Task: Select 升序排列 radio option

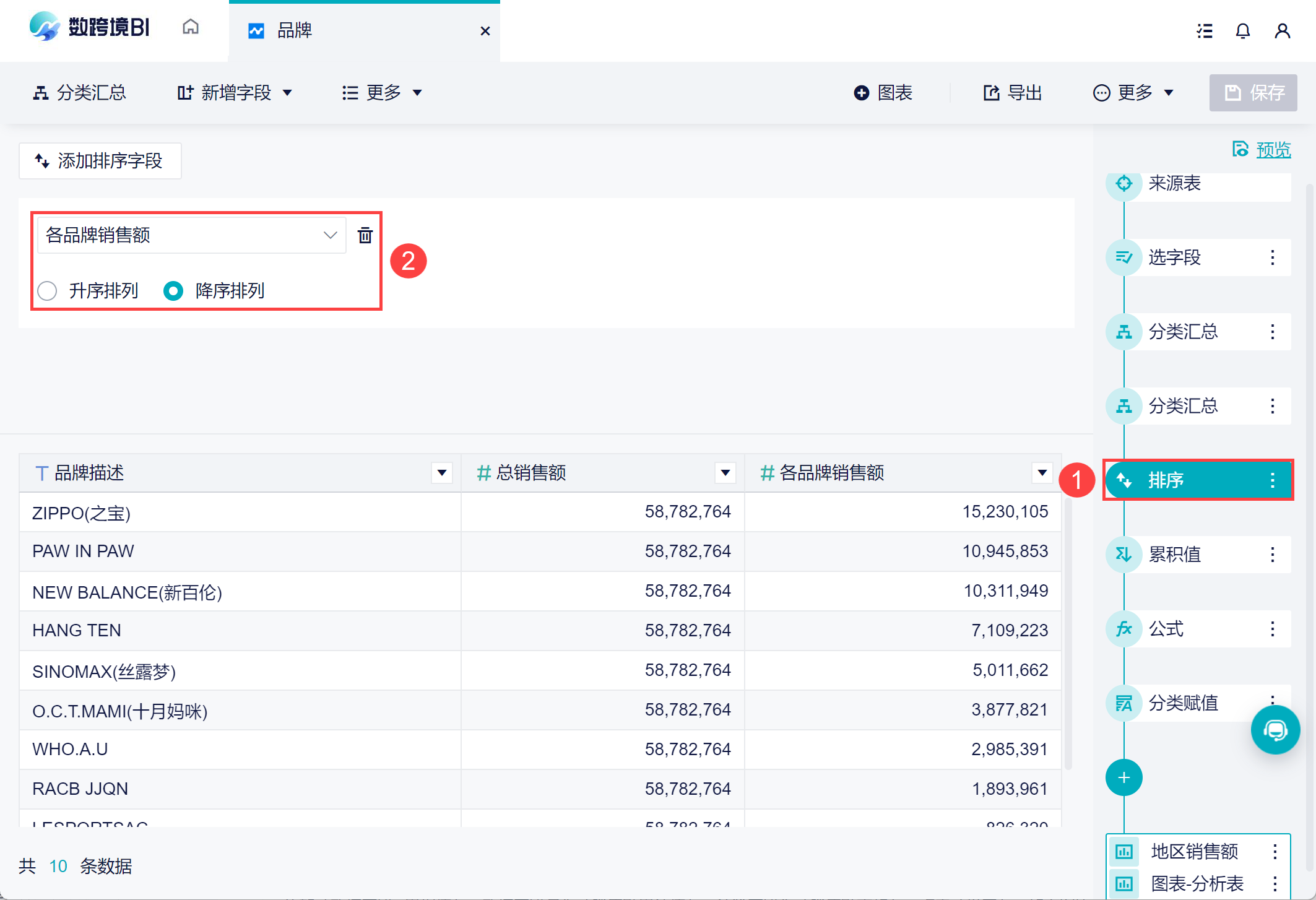Action: [x=48, y=290]
